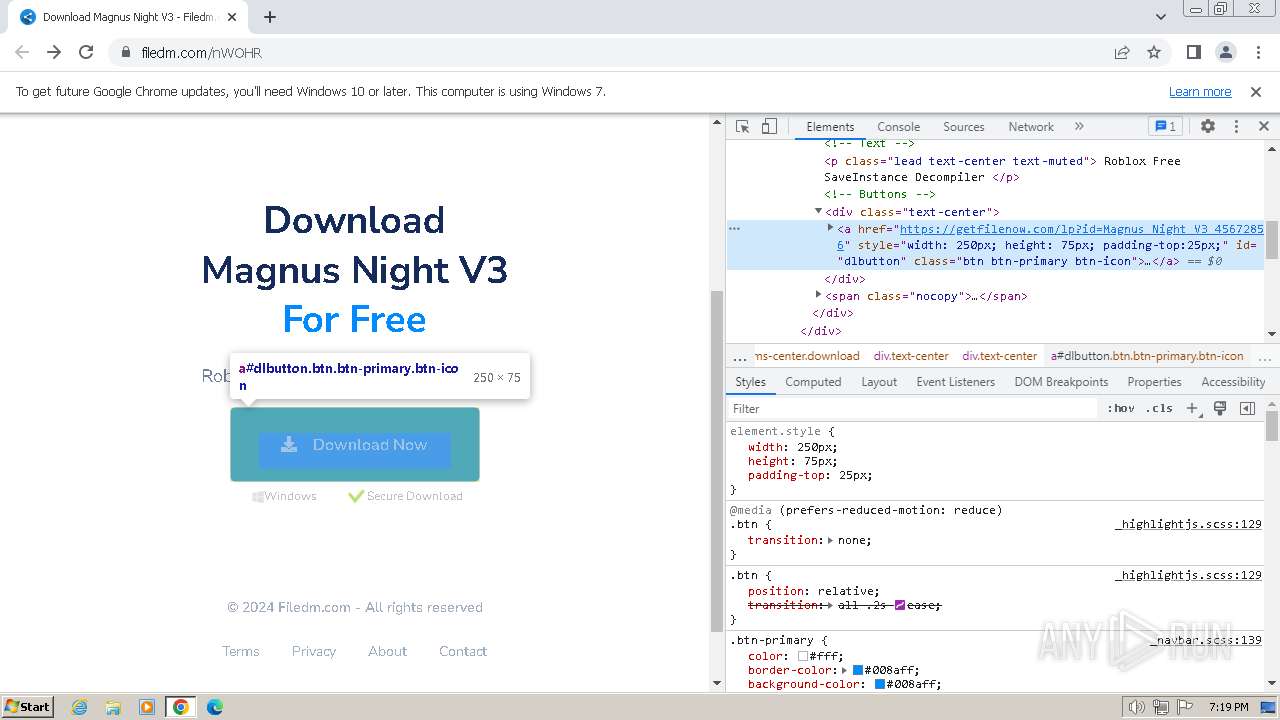Click the white #fff color swatch
Image resolution: width=1280 pixels, height=720 pixels.
point(802,656)
